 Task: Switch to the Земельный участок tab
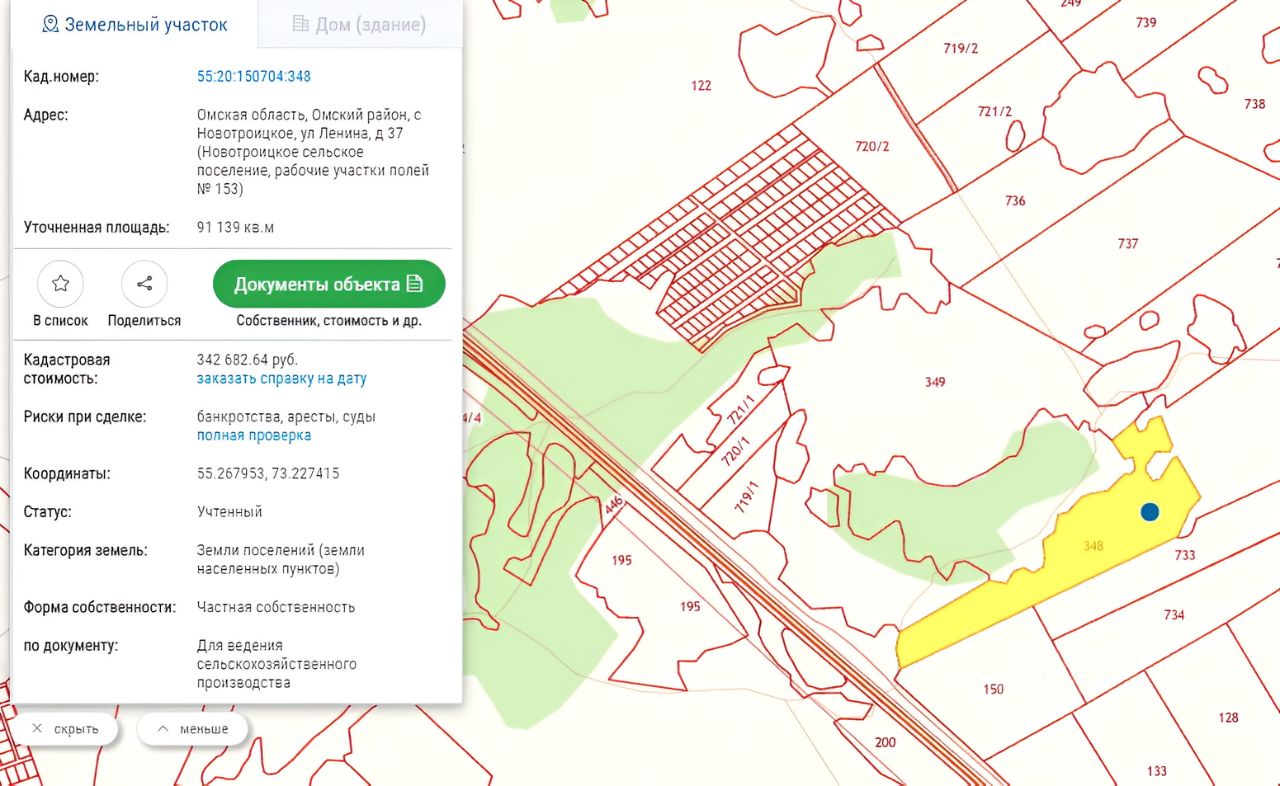click(x=135, y=24)
